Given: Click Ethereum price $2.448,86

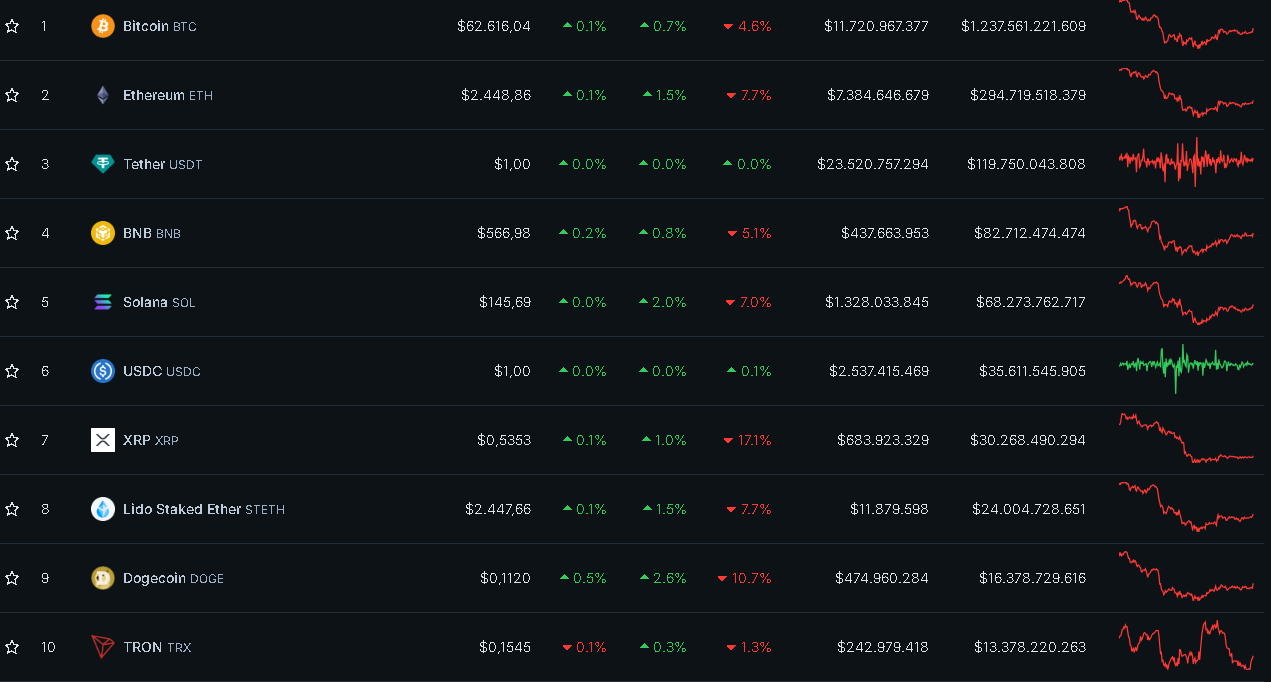Looking at the screenshot, I should [496, 95].
